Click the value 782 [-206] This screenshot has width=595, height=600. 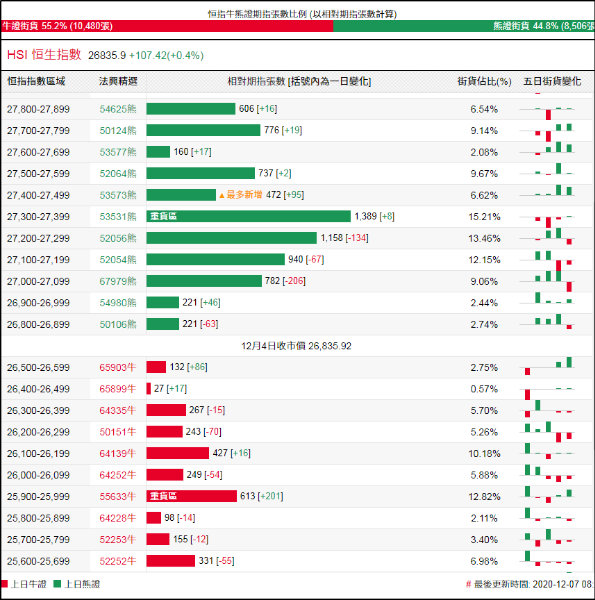point(285,281)
